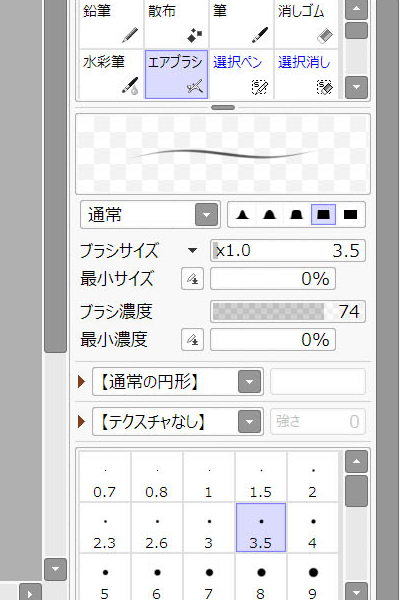This screenshot has width=400, height=600.
Task: Choose the sharpest triangular brush edge shape
Action: point(243,215)
